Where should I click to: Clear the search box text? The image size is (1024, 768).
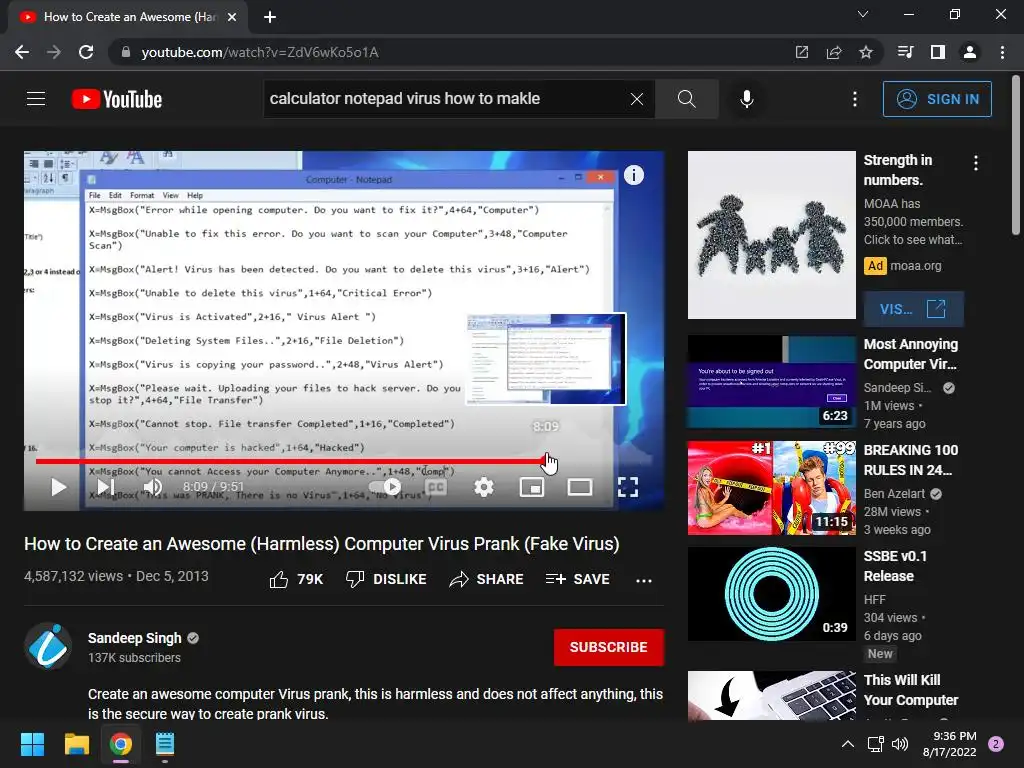[637, 99]
